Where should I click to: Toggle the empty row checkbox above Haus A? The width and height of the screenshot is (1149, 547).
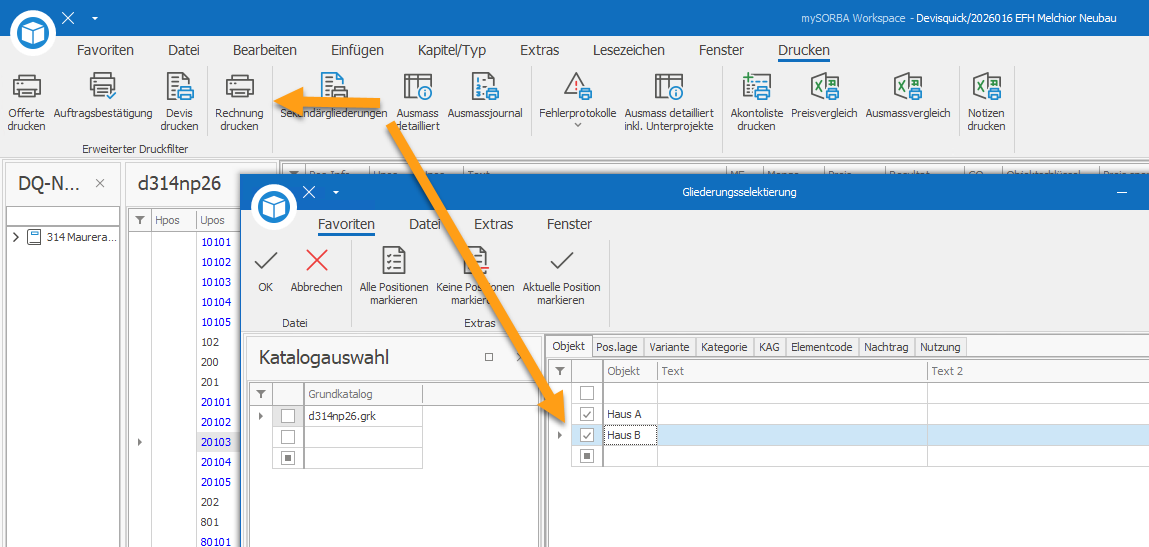pos(587,393)
